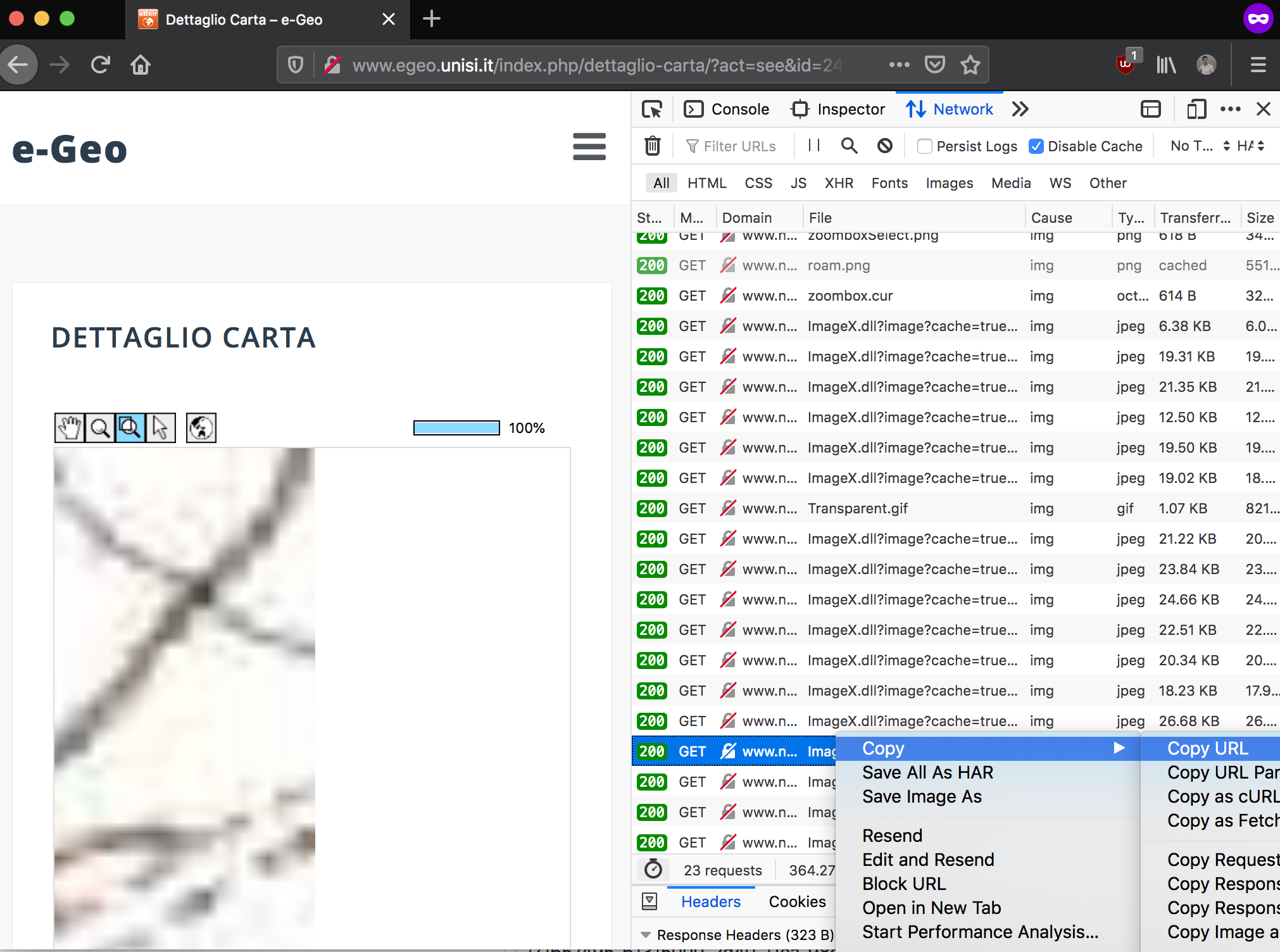Click the browser back button
Image resolution: width=1280 pixels, height=952 pixels.
tap(18, 65)
